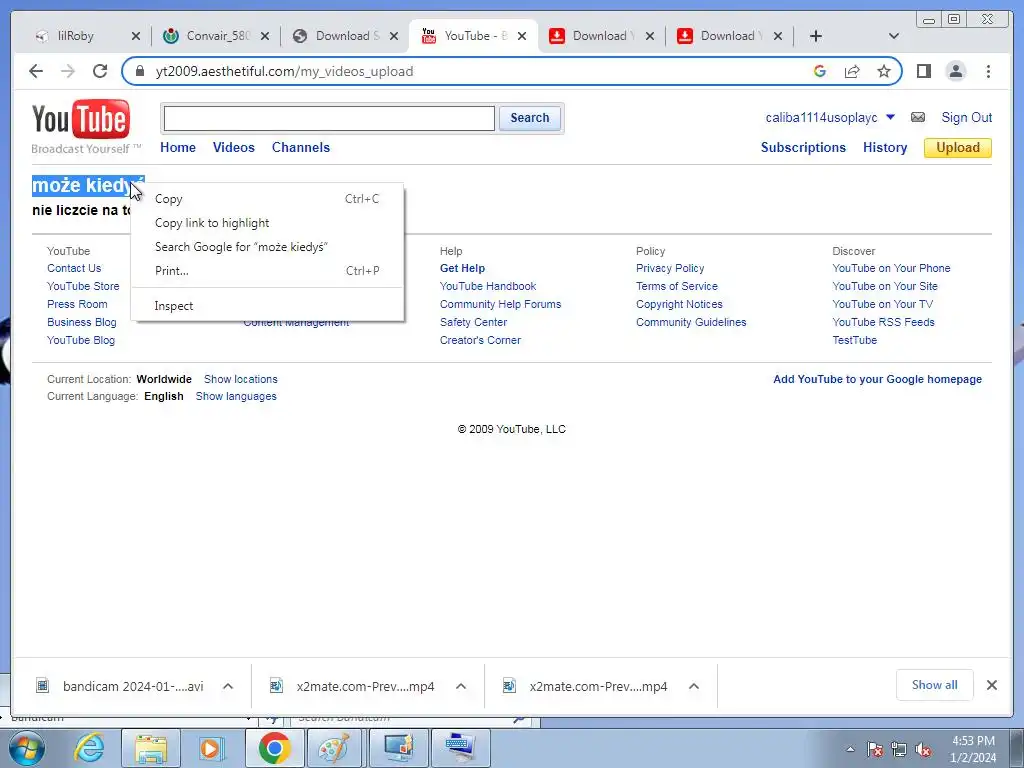Image resolution: width=1024 pixels, height=768 pixels.
Task: Close the active YouTube tab
Action: click(x=522, y=36)
